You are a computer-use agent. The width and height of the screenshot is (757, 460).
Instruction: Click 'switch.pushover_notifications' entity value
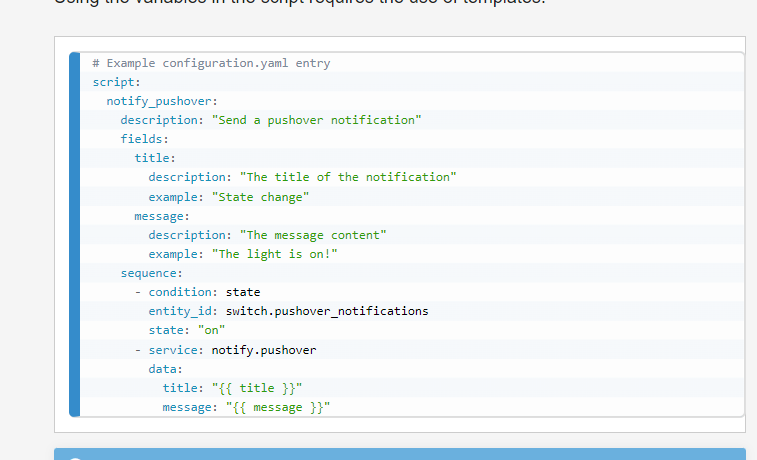point(327,311)
